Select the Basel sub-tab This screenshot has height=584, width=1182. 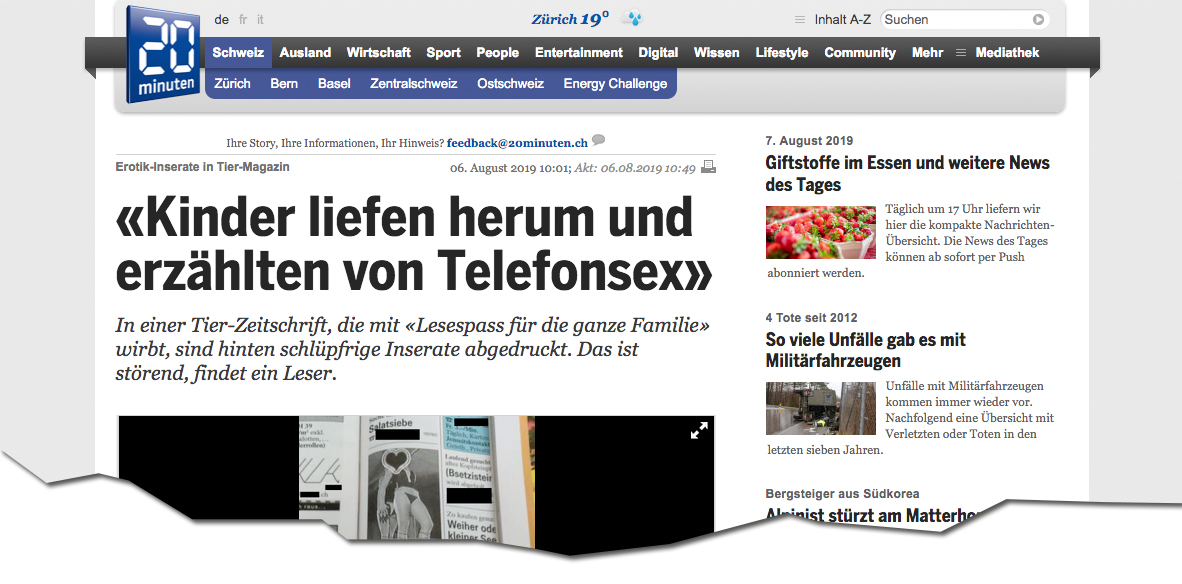point(334,84)
